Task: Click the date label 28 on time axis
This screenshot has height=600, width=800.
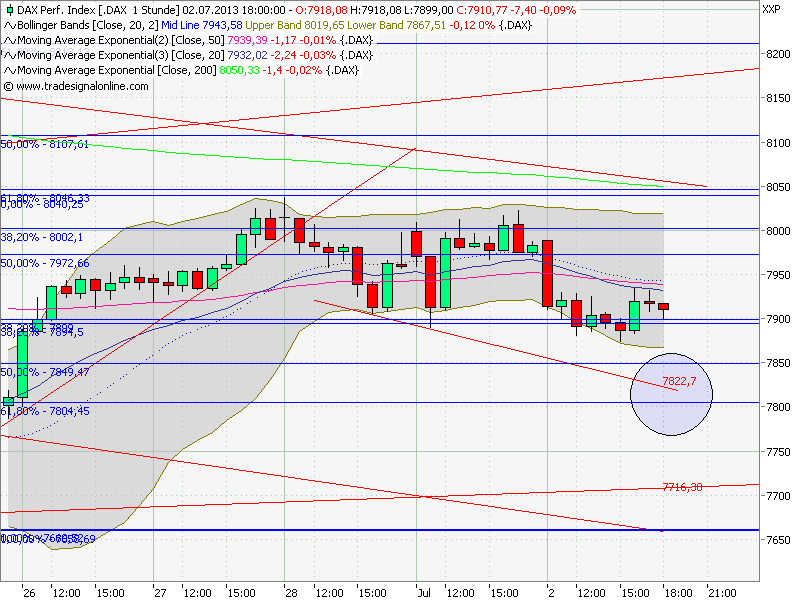Action: coord(291,593)
